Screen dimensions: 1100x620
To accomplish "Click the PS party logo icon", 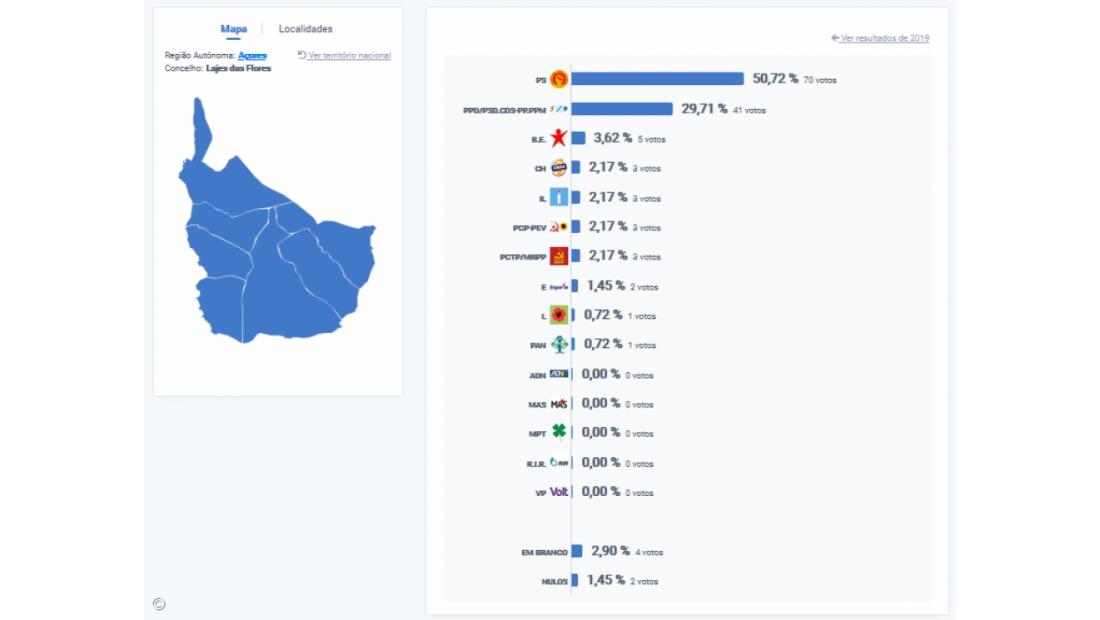I will point(559,79).
